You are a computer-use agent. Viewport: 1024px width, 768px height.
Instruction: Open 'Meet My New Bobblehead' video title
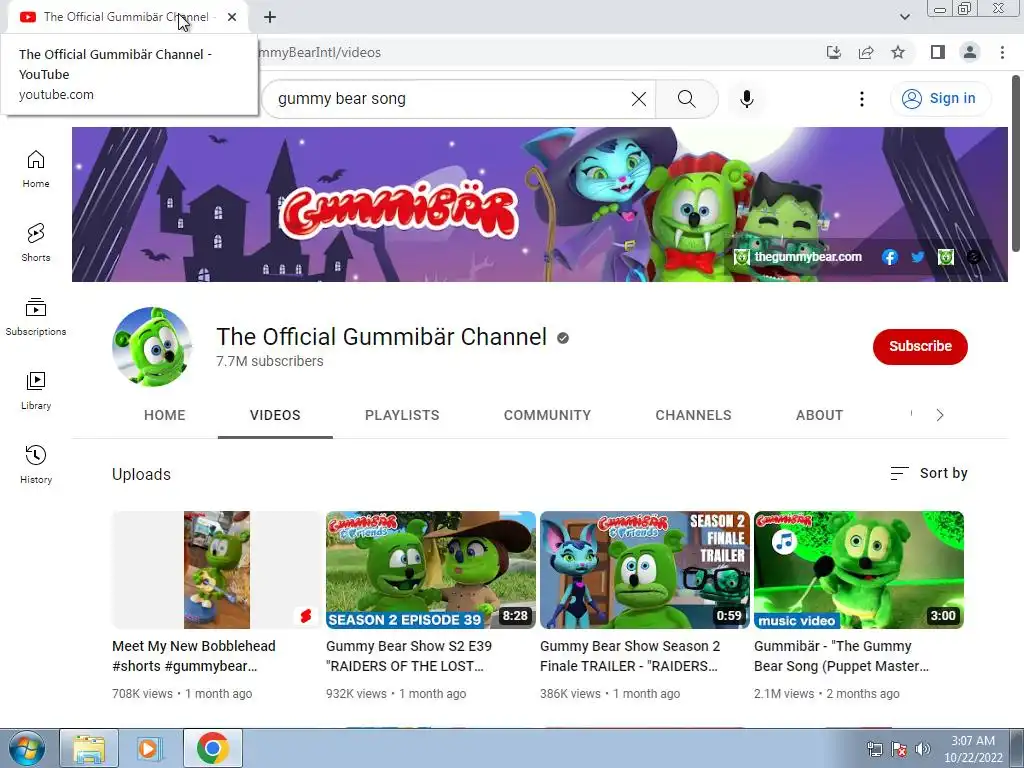point(194,656)
